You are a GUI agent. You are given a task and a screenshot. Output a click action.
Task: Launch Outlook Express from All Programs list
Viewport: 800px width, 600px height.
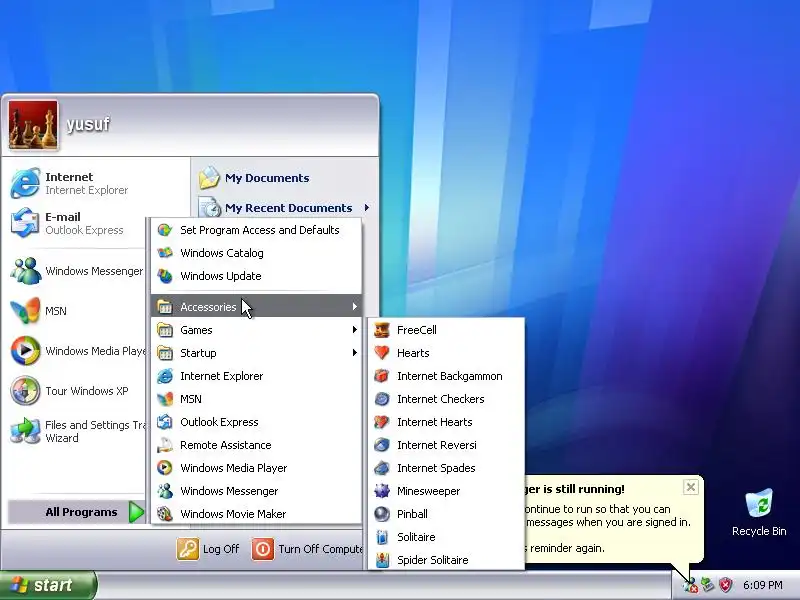257,422
